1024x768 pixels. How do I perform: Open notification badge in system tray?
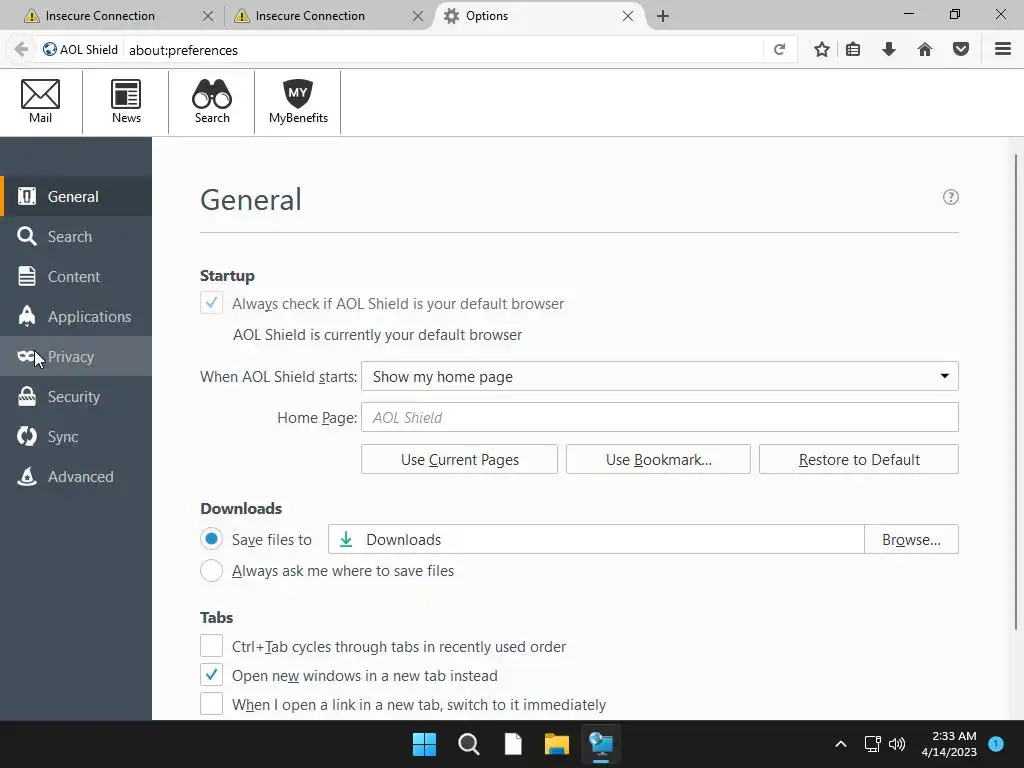click(996, 744)
